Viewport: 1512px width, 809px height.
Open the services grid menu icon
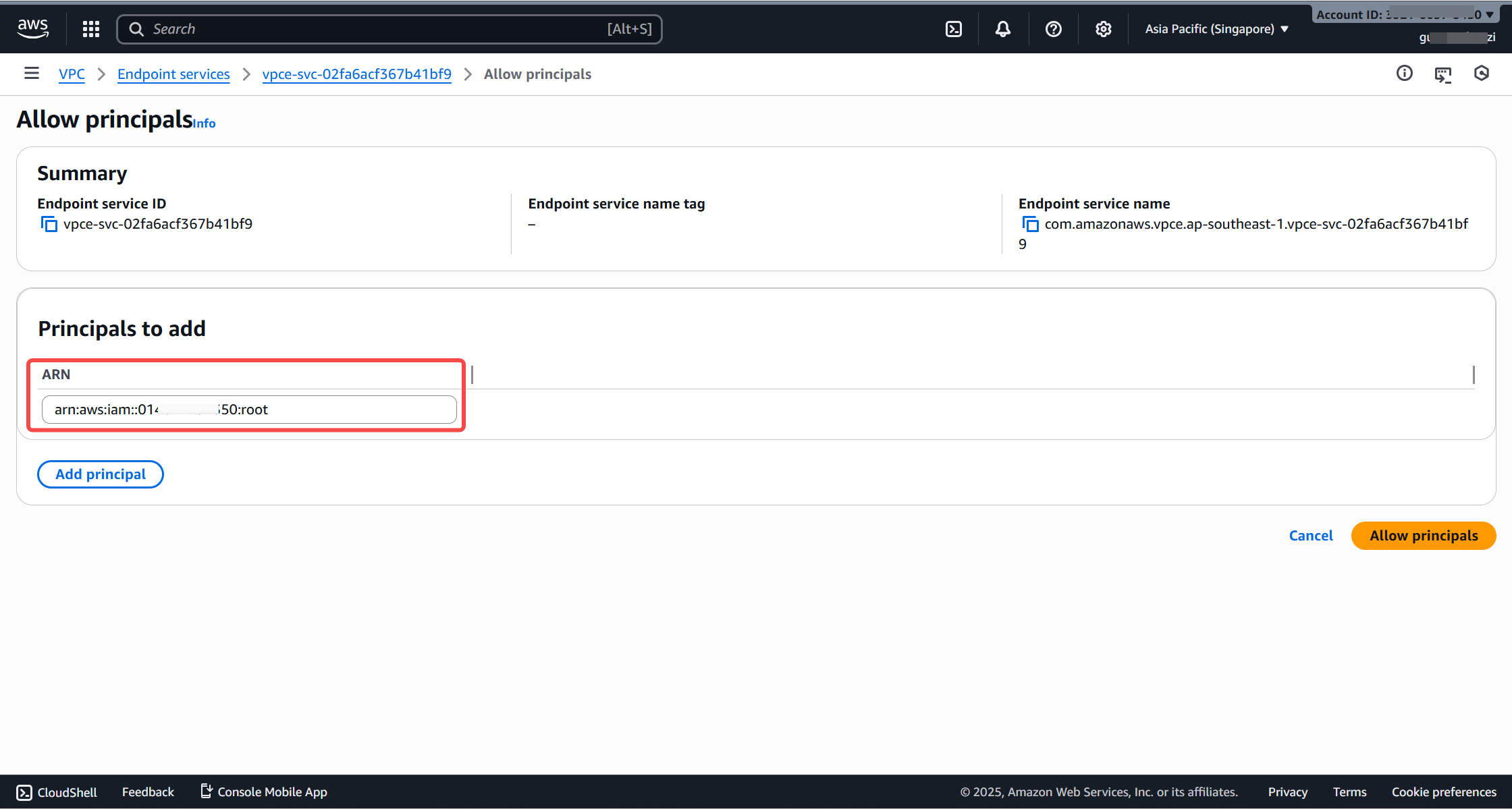tap(91, 29)
